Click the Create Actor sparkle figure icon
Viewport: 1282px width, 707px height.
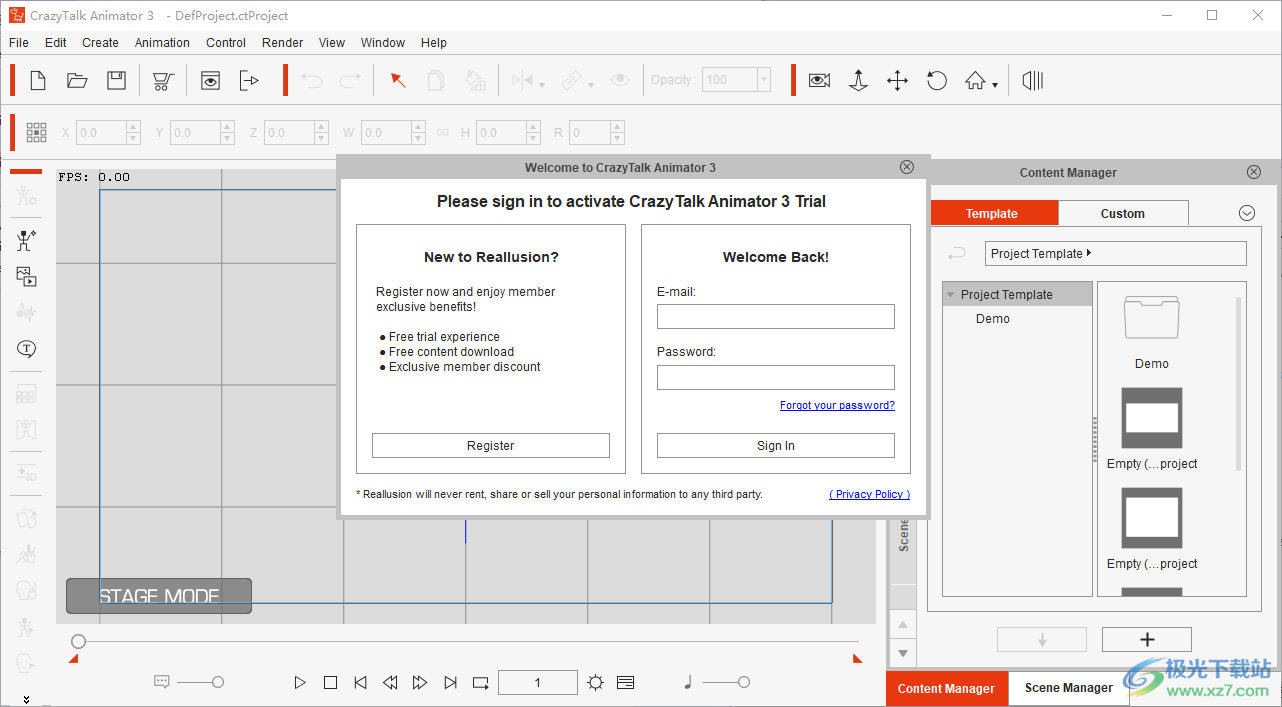coord(26,240)
